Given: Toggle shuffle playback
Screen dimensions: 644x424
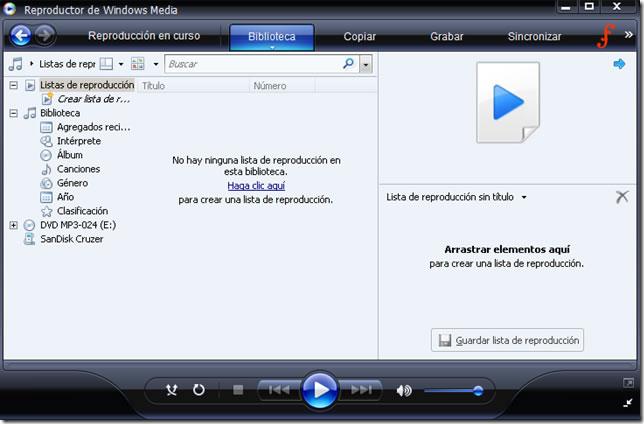Looking at the screenshot, I should pyautogui.click(x=171, y=389).
